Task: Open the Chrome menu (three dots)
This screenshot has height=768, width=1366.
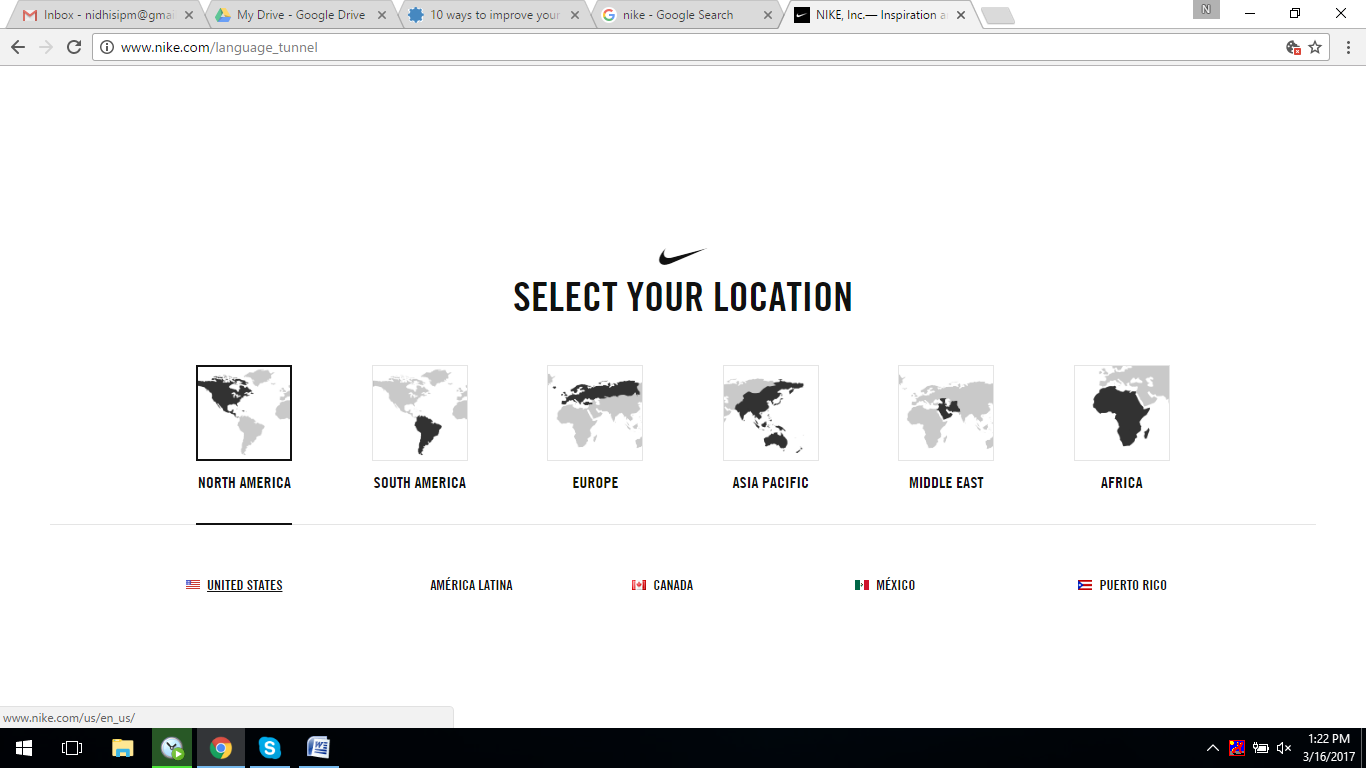Action: 1347,47
